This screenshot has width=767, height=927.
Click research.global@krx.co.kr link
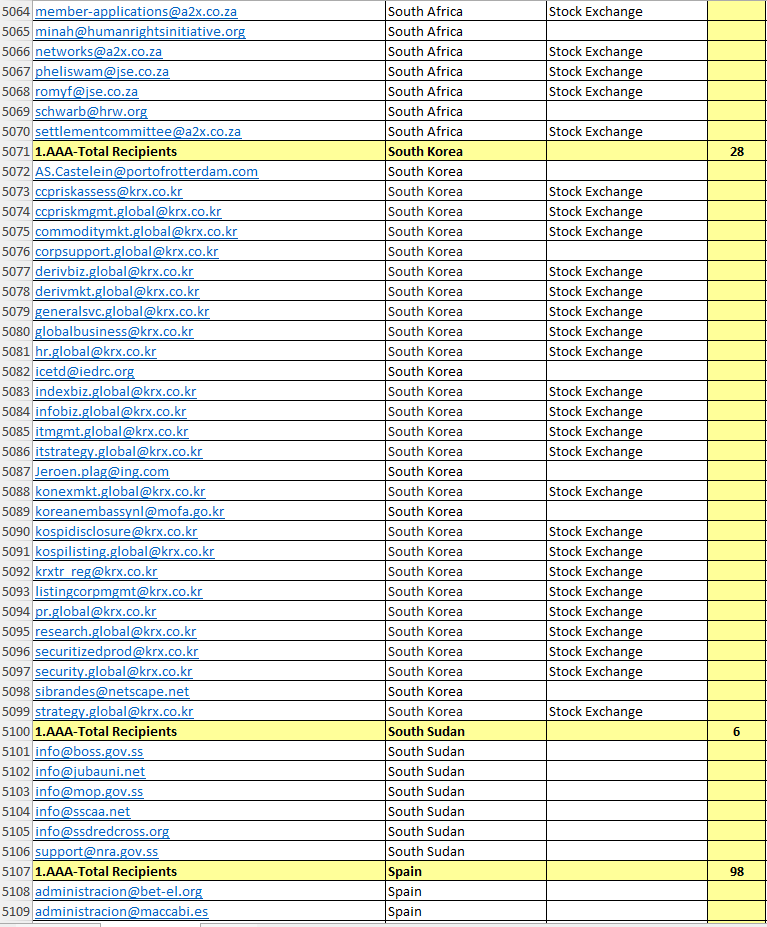pos(116,632)
